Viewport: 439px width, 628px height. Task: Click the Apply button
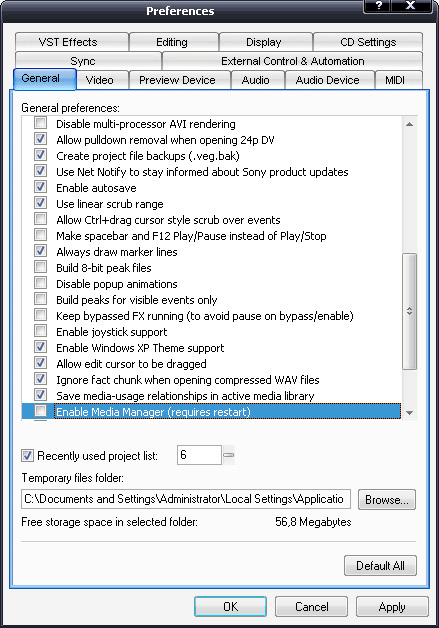pyautogui.click(x=392, y=607)
